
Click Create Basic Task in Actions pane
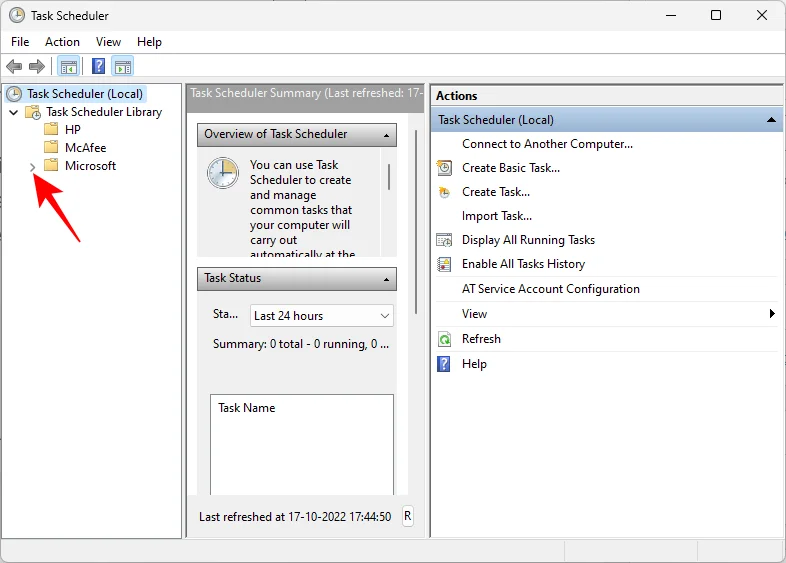pyautogui.click(x=510, y=168)
